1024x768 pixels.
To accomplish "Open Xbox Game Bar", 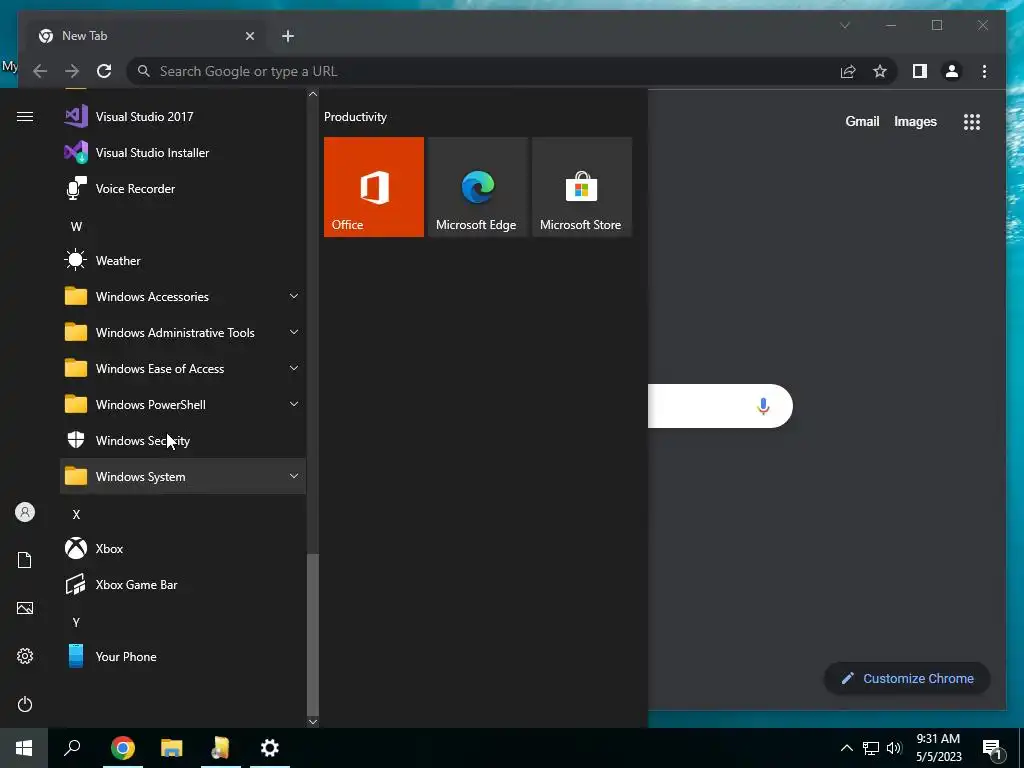I will click(183, 584).
